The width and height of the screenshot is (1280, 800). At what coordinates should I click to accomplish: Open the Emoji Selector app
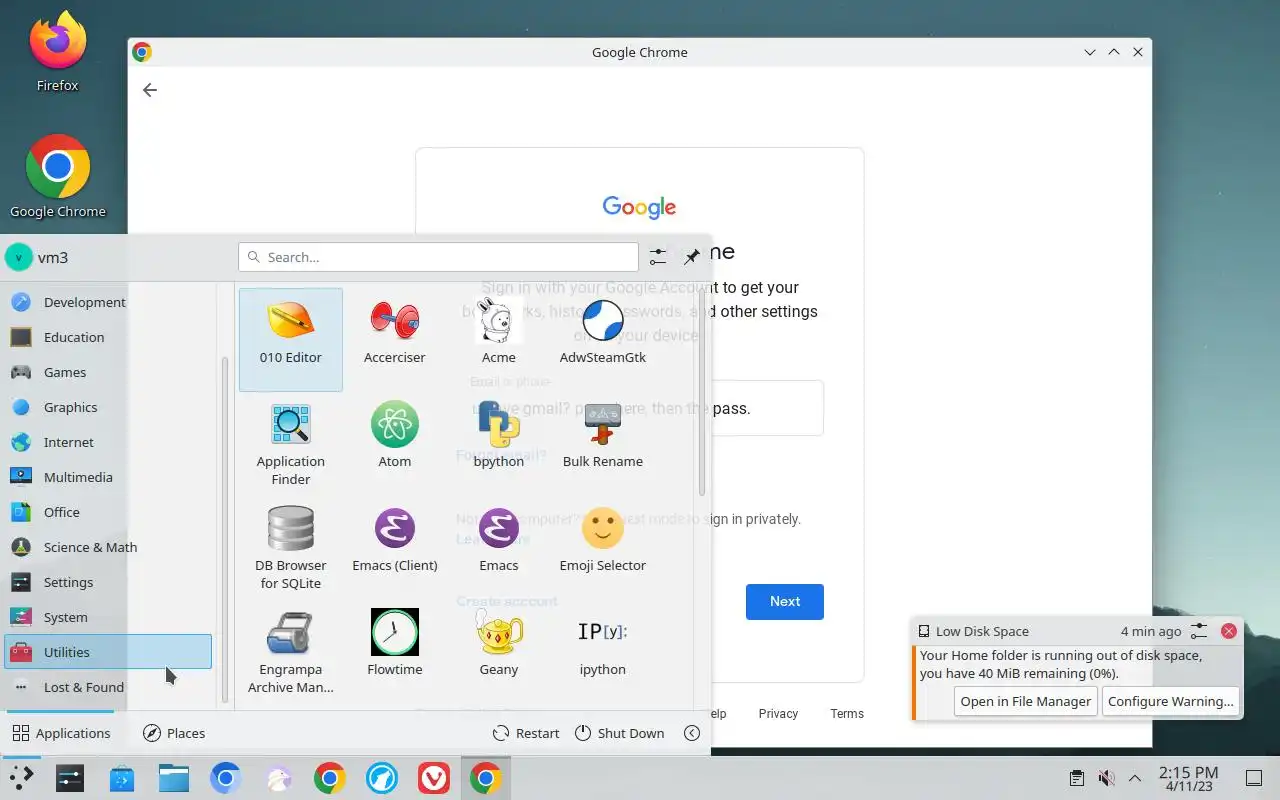[x=603, y=547]
